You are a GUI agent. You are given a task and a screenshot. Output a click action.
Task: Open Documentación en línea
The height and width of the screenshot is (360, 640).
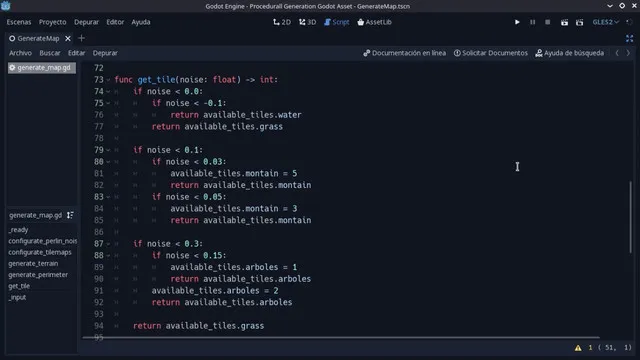[x=404, y=53]
